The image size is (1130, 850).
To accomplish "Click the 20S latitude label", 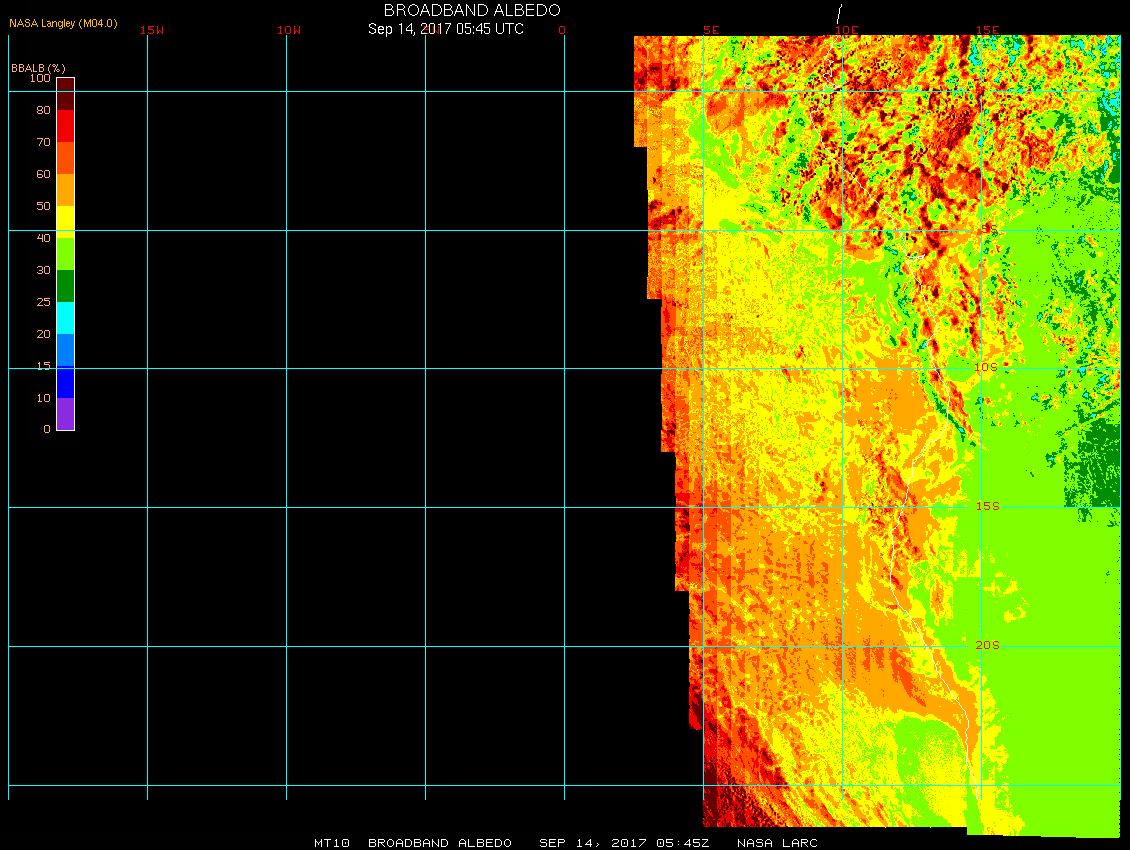I will point(987,645).
